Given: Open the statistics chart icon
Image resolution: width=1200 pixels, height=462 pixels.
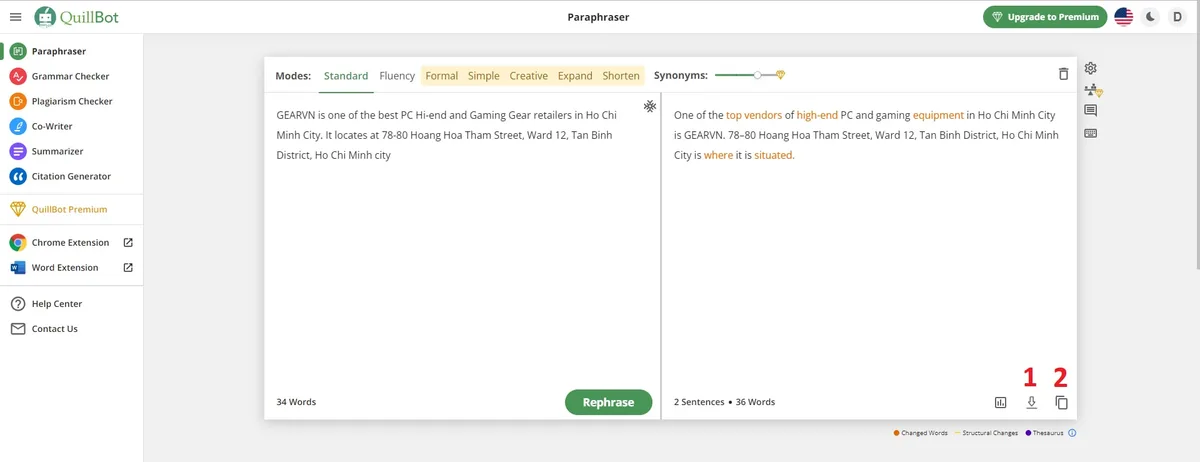Looking at the screenshot, I should point(1000,402).
